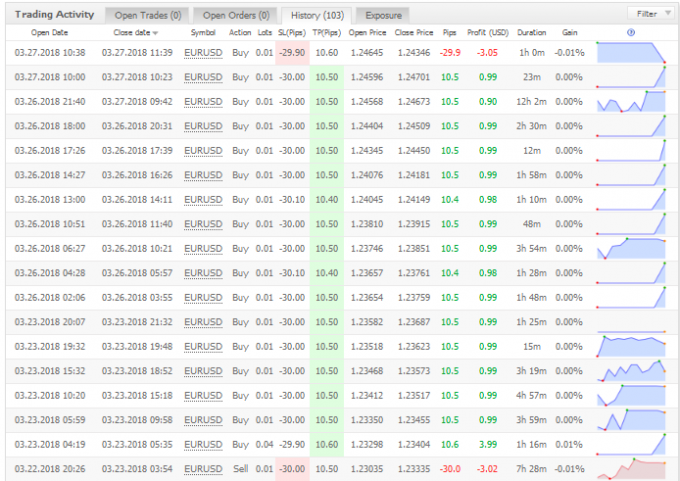Click the info icon above the charts column
The image size is (680, 481).
pos(631,33)
